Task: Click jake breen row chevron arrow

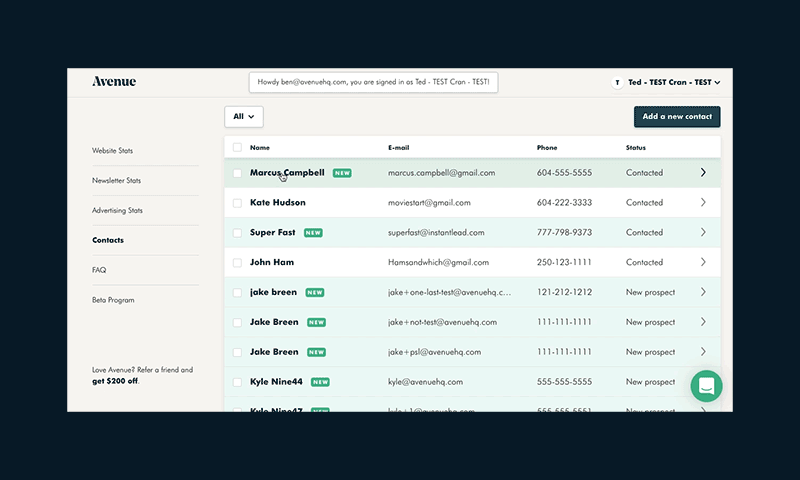Action: click(703, 292)
